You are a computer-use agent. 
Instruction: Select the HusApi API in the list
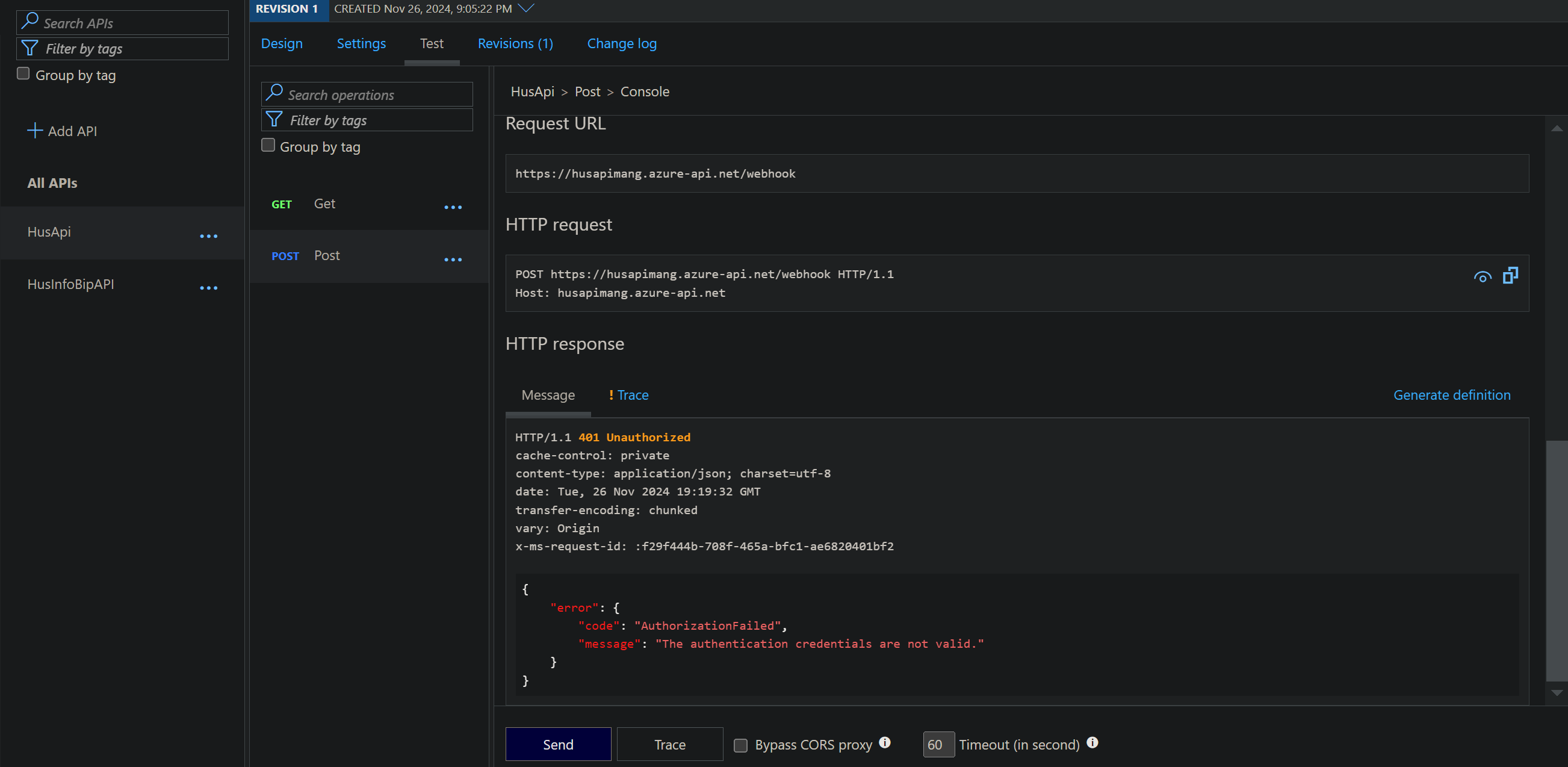(122, 232)
